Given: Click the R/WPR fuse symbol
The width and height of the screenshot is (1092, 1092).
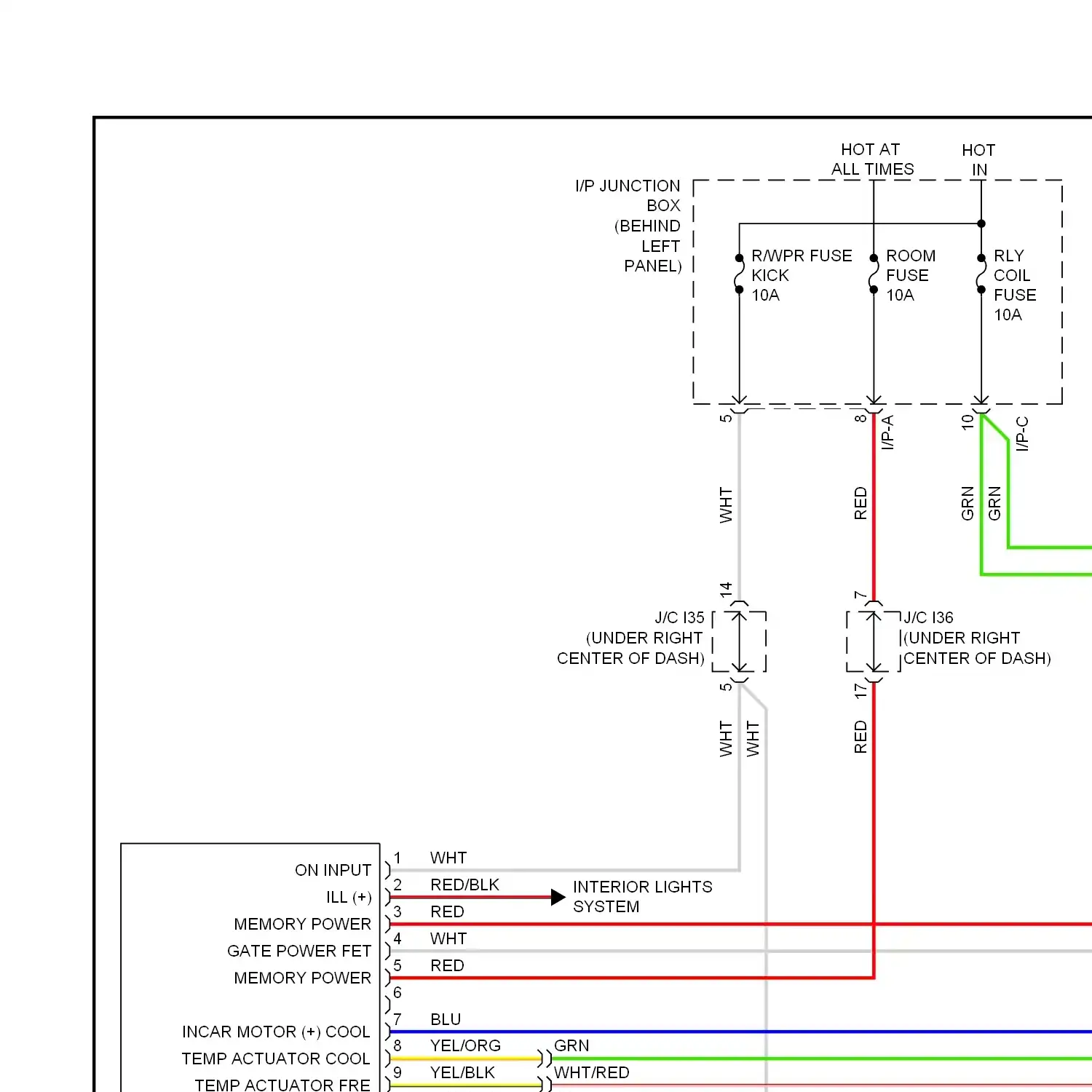Looking at the screenshot, I should (x=740, y=274).
